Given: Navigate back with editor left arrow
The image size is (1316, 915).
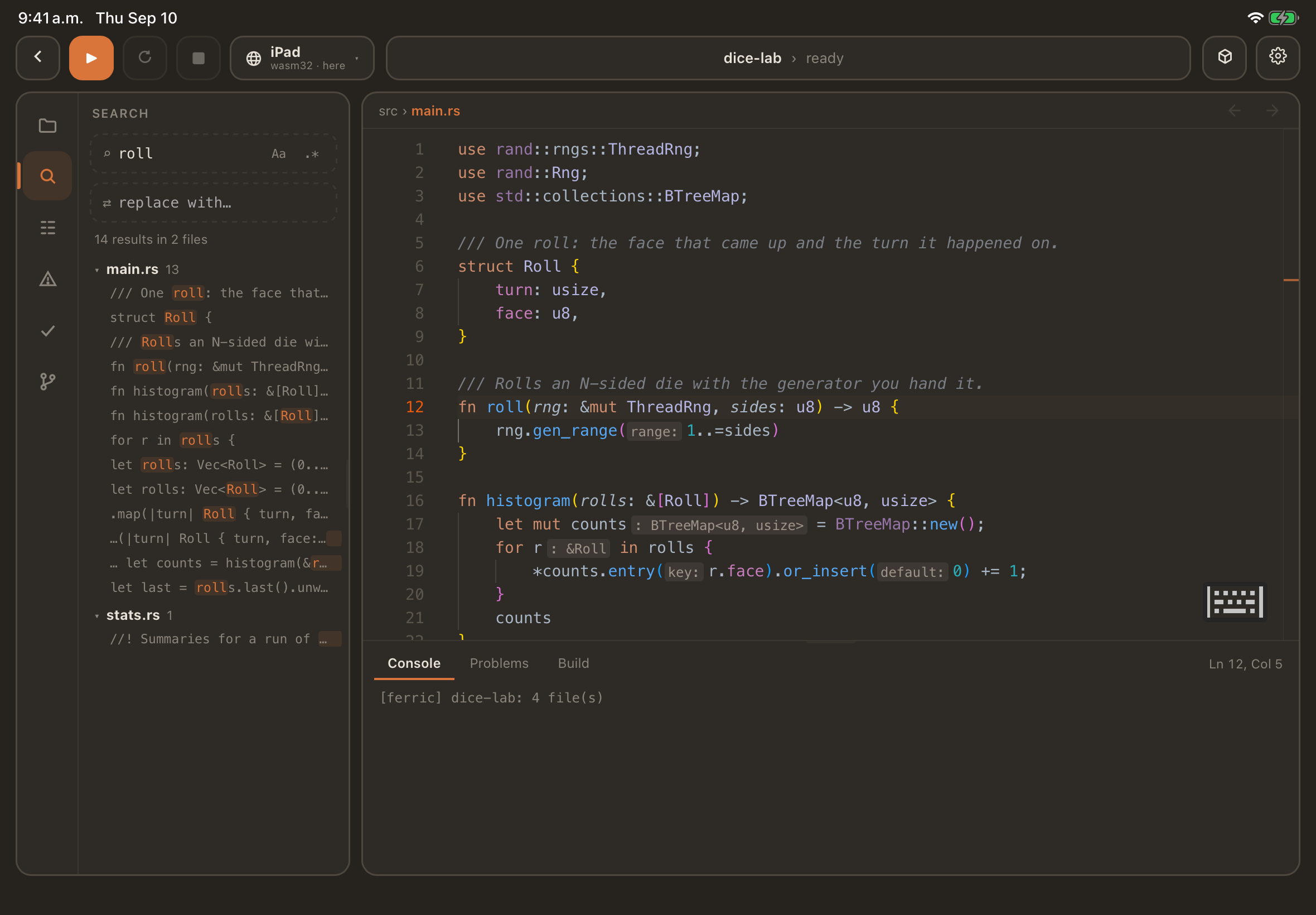Looking at the screenshot, I should [1235, 110].
